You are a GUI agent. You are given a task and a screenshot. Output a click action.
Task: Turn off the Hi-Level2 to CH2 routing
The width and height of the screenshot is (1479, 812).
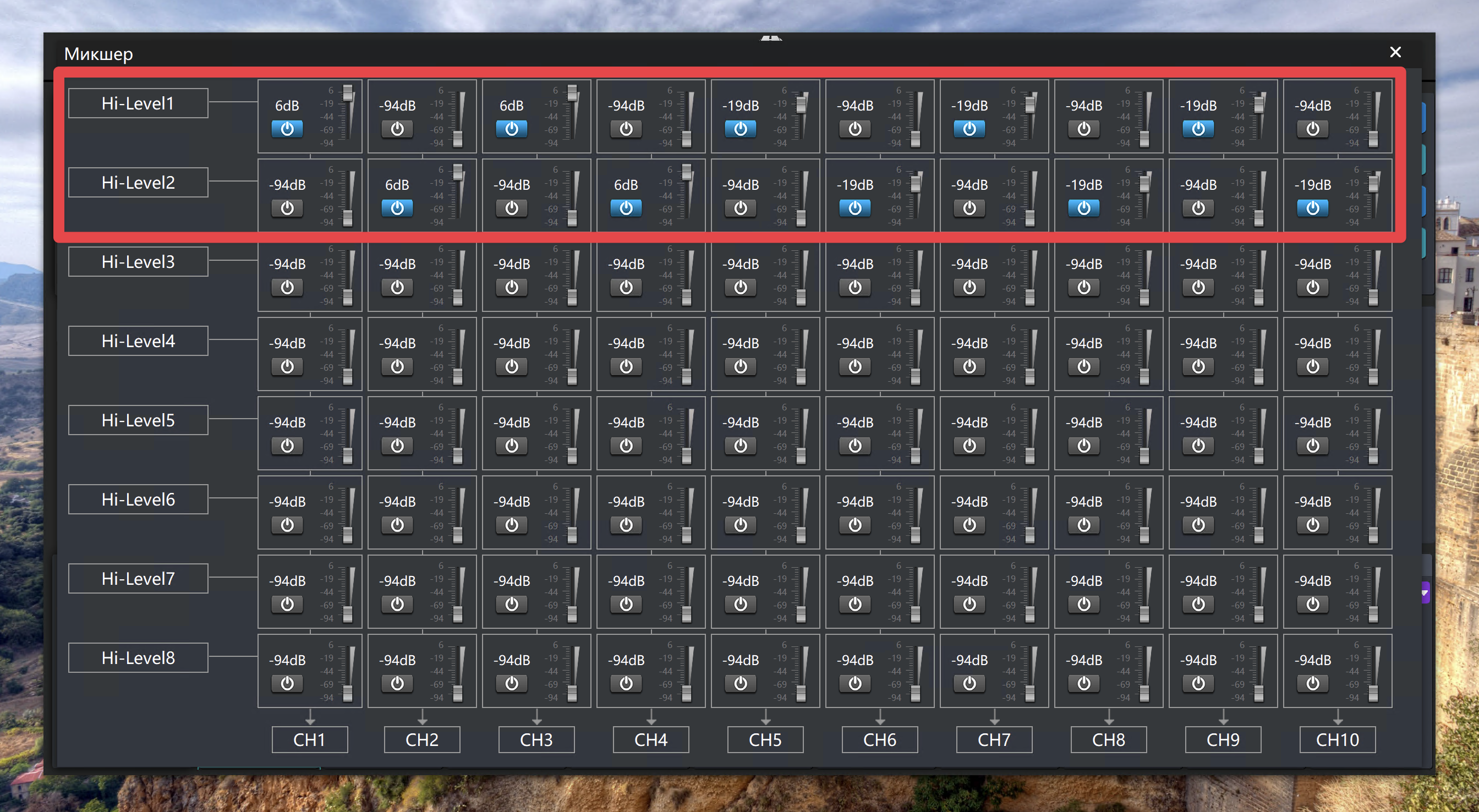pos(397,208)
